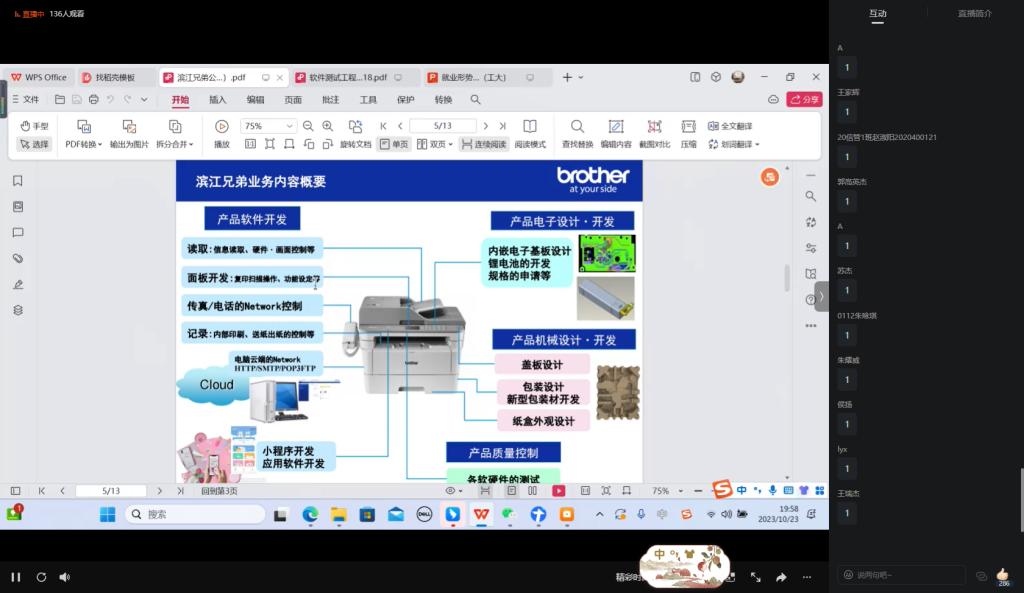The width and height of the screenshot is (1024, 593).
Task: Click the red 分享 share button
Action: [804, 99]
